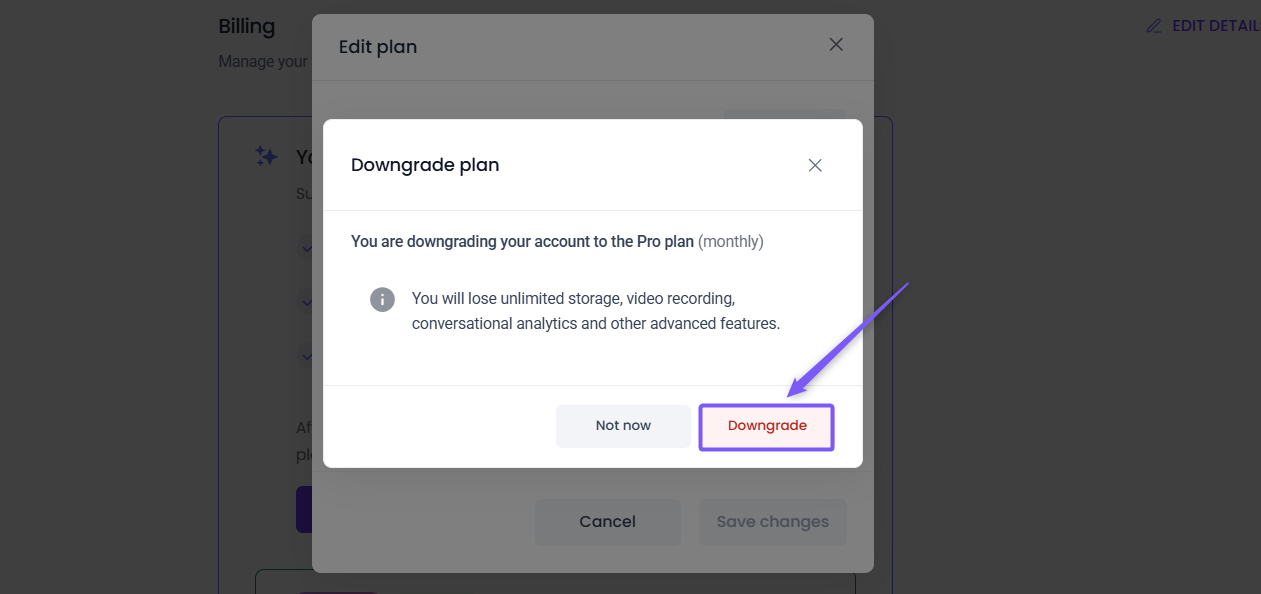
Task: Click the info icon beside the warning
Action: tap(382, 299)
